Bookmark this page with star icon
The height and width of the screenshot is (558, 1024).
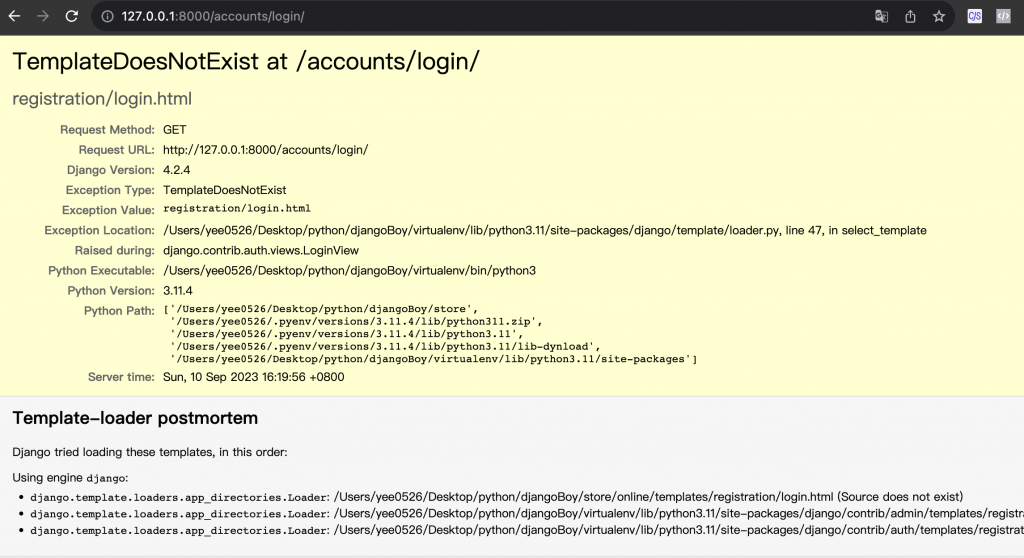tap(938, 16)
